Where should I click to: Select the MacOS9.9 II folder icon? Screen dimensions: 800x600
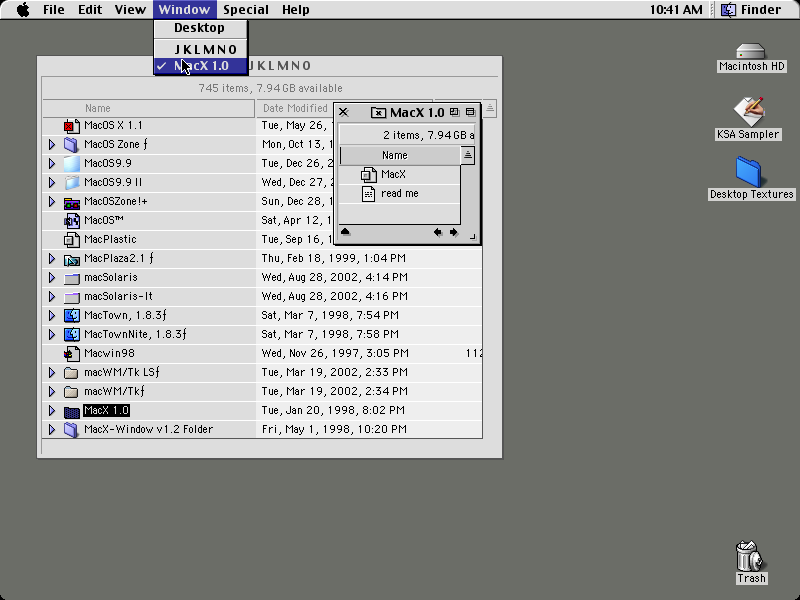click(72, 182)
